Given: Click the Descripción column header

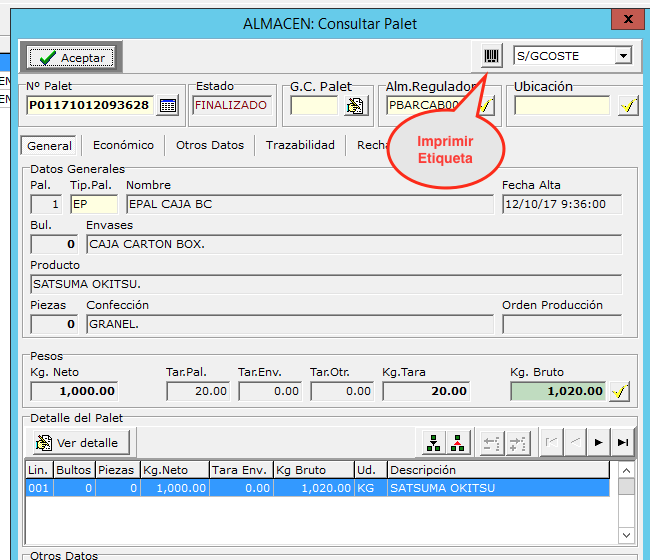Looking at the screenshot, I should [497, 469].
